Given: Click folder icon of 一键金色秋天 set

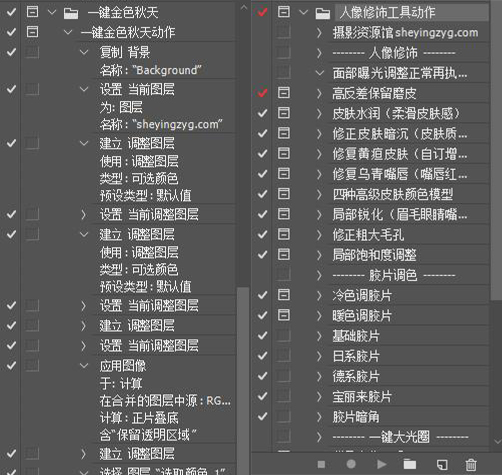Looking at the screenshot, I should pos(71,13).
